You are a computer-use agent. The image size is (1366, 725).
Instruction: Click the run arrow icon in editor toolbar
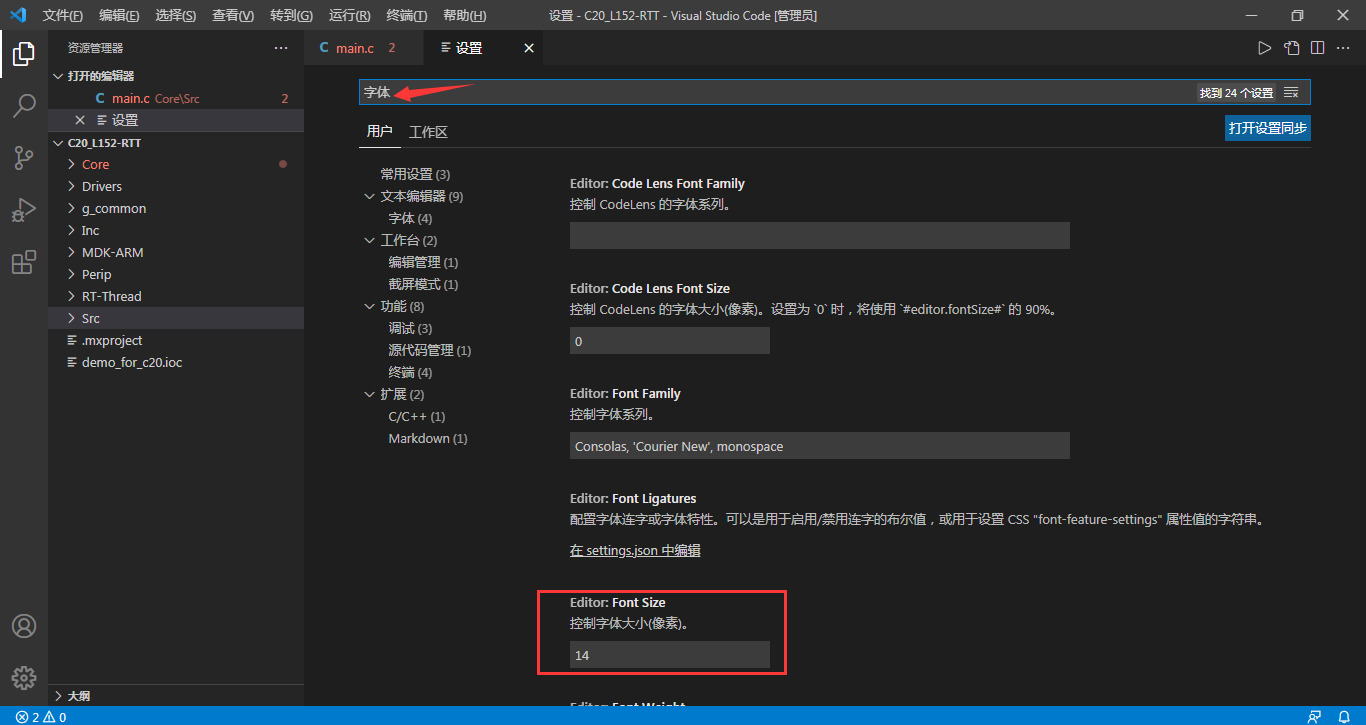(x=1265, y=48)
